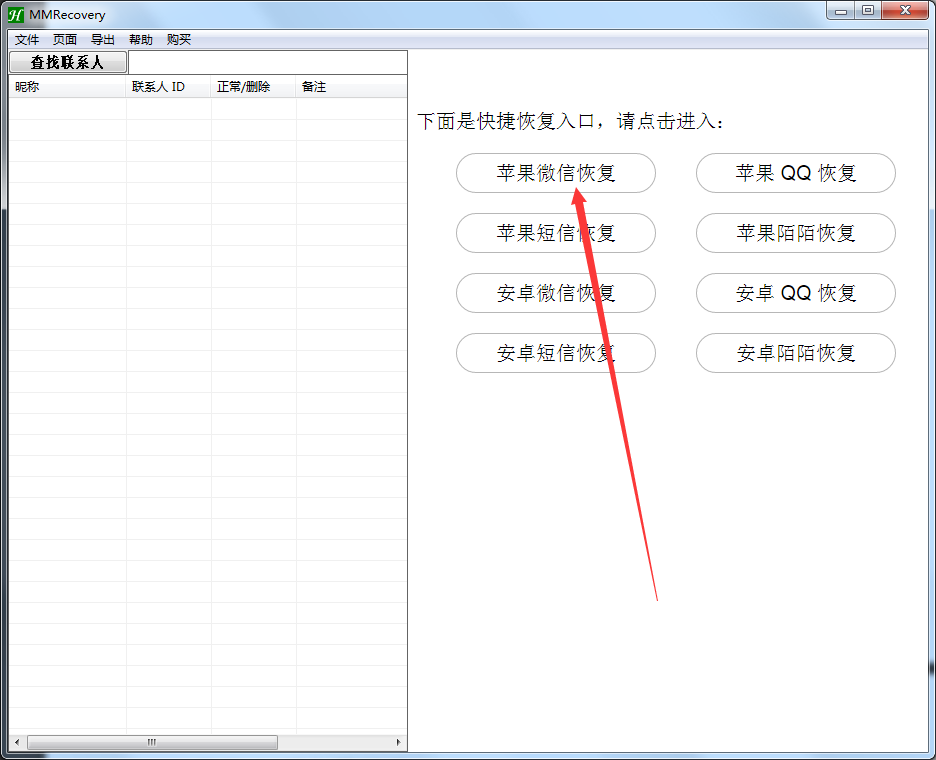
Task: Open the 文件 menu
Action: (x=26, y=39)
